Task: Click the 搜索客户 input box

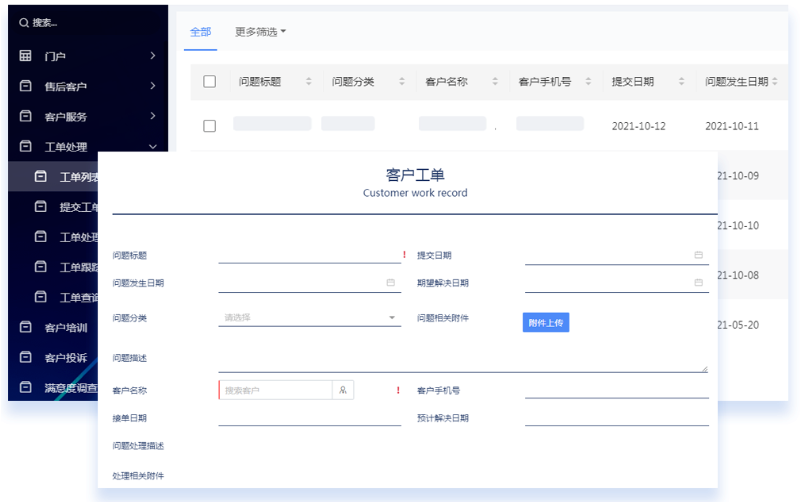Action: (276, 390)
